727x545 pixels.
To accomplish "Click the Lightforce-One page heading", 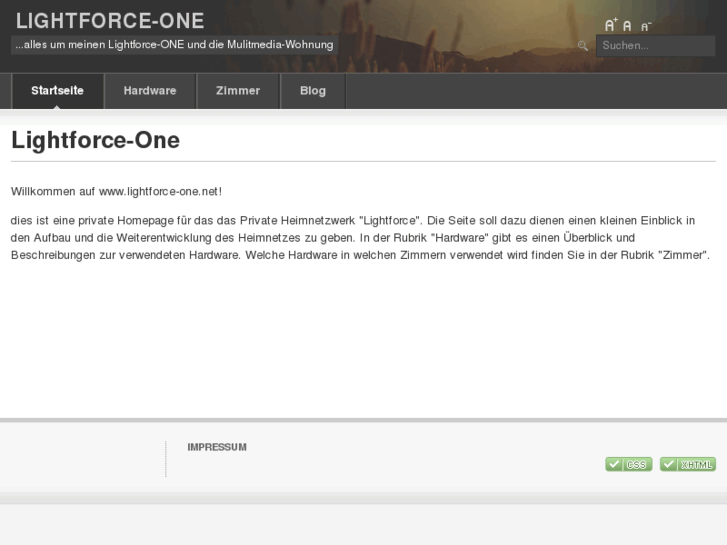I will [96, 141].
